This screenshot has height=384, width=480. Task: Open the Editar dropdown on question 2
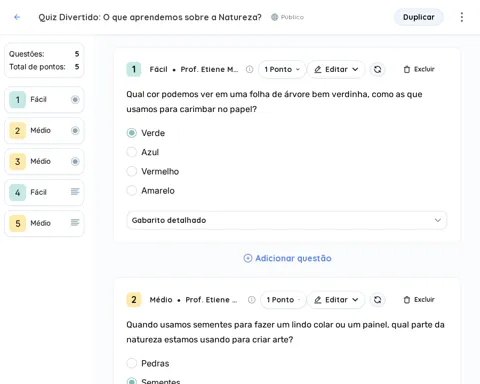(336, 300)
